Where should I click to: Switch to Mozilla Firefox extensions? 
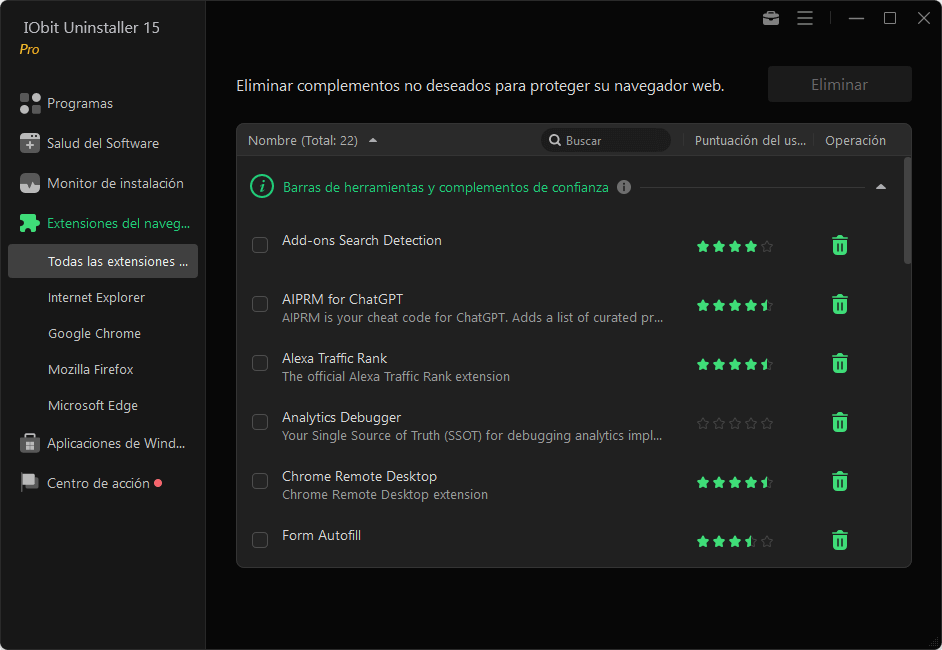pyautogui.click(x=90, y=369)
